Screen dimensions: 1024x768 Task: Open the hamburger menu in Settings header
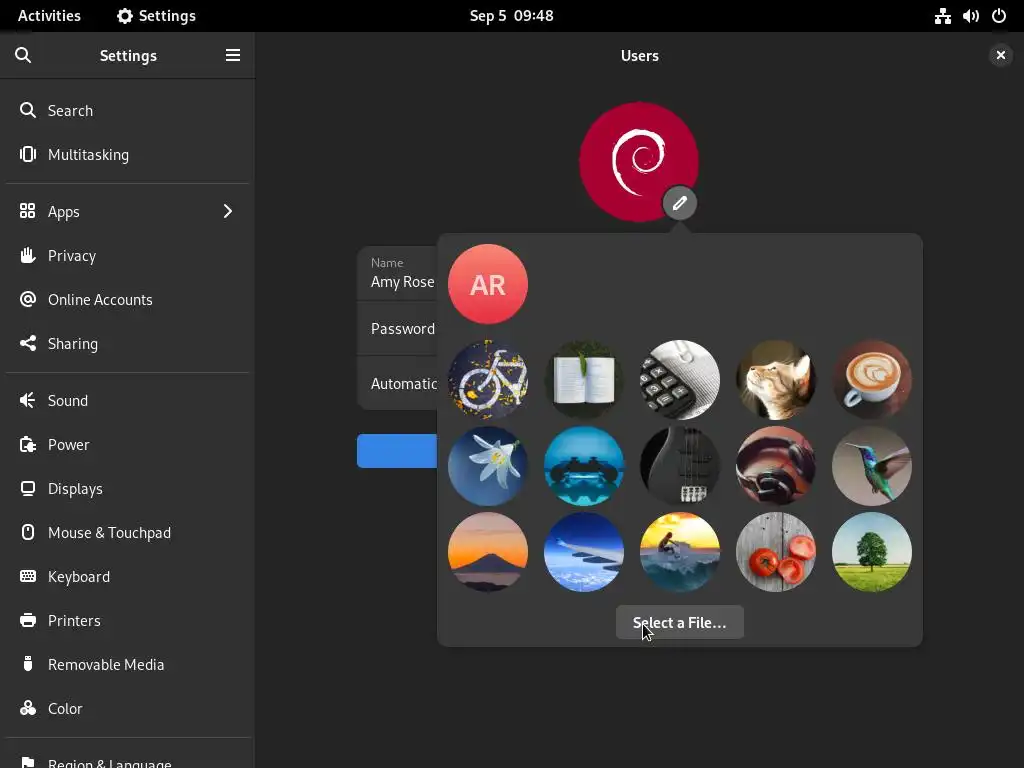point(232,56)
